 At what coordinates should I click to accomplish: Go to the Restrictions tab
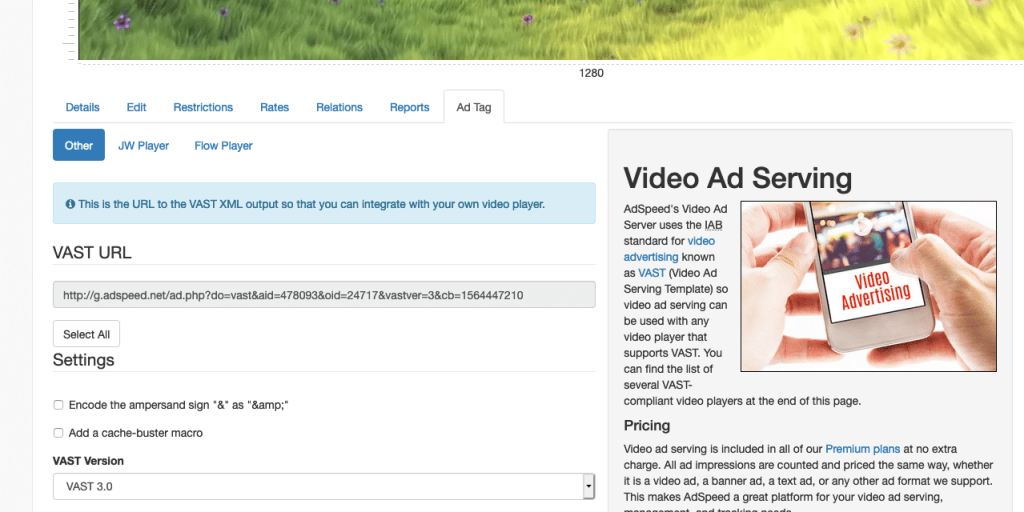point(203,107)
